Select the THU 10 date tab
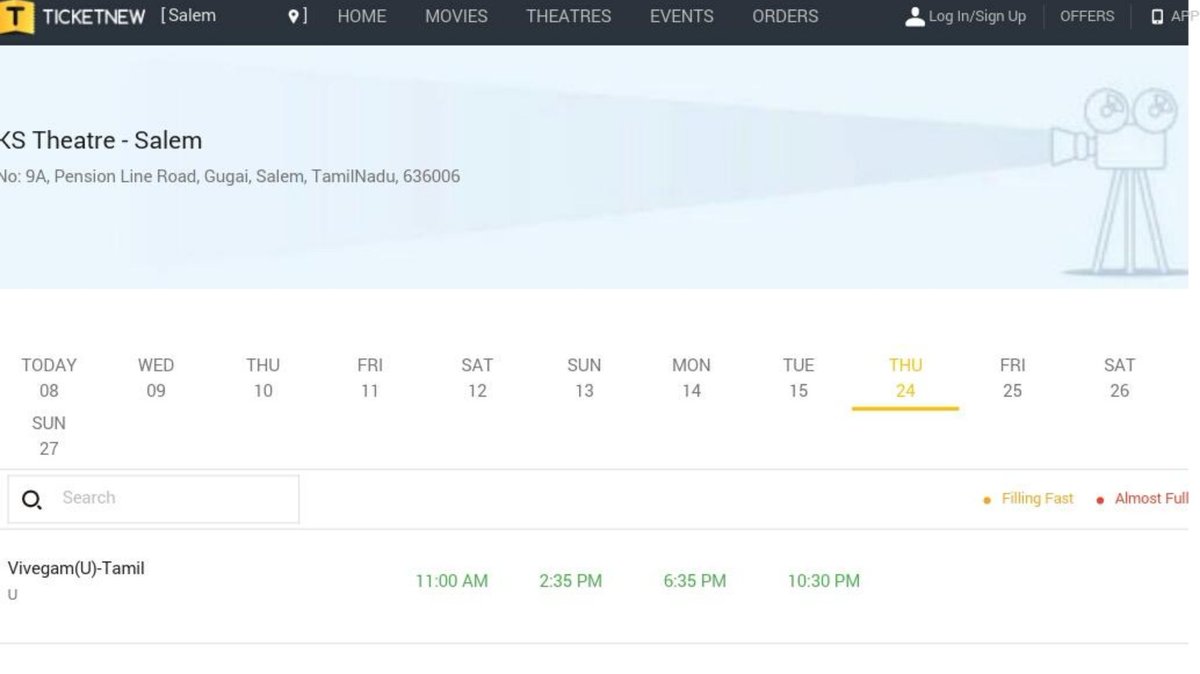This screenshot has height=674, width=1200. 263,378
